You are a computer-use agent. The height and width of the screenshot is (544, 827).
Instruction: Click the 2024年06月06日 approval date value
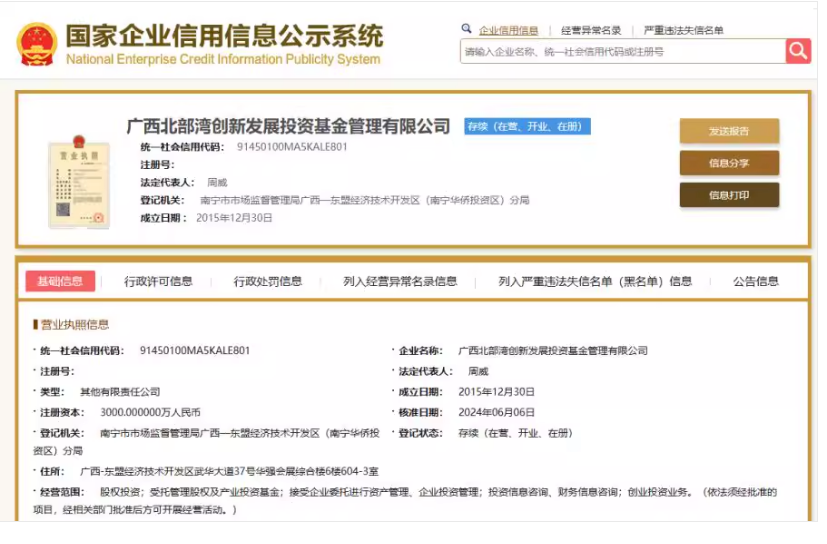(x=496, y=412)
